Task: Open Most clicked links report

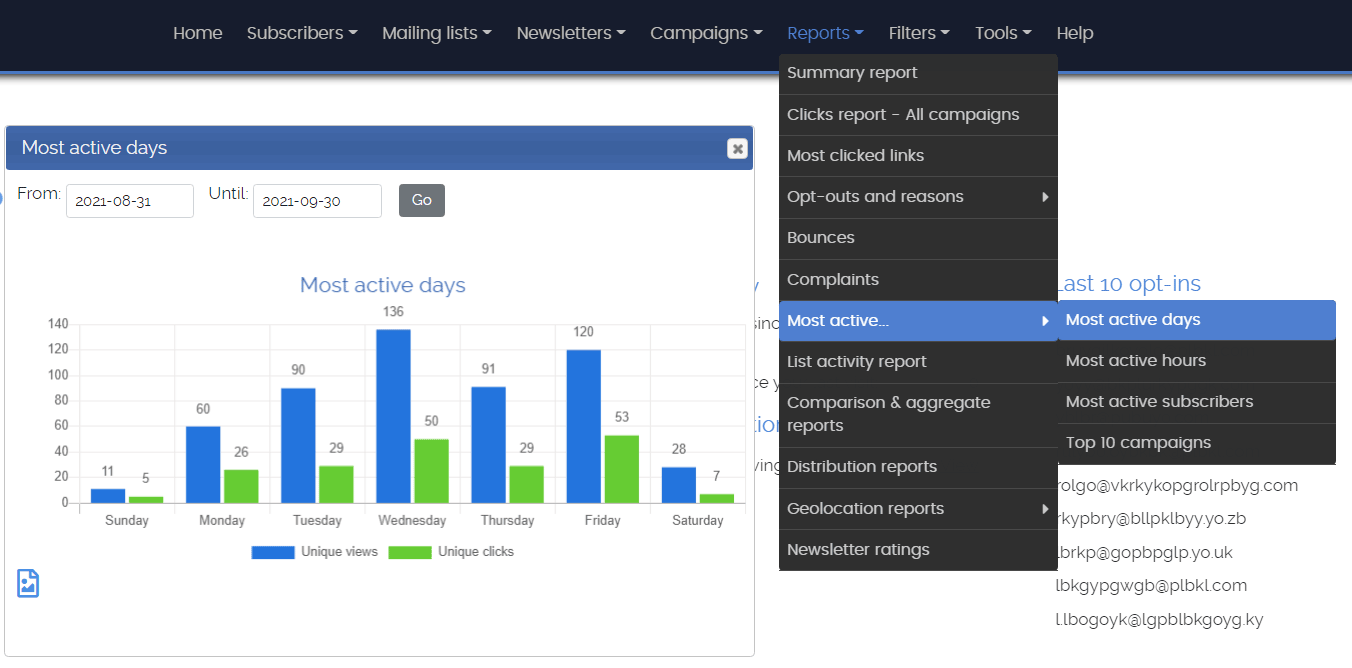Action: [x=856, y=156]
